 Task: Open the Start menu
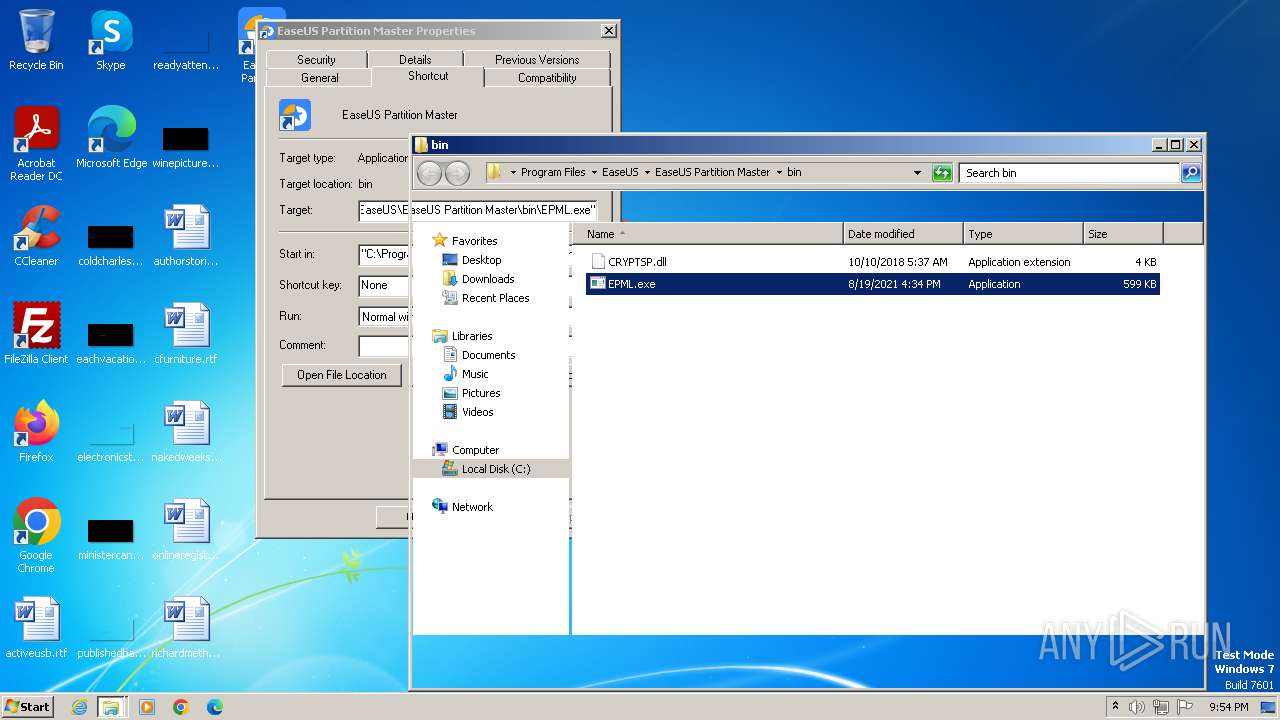coord(27,706)
